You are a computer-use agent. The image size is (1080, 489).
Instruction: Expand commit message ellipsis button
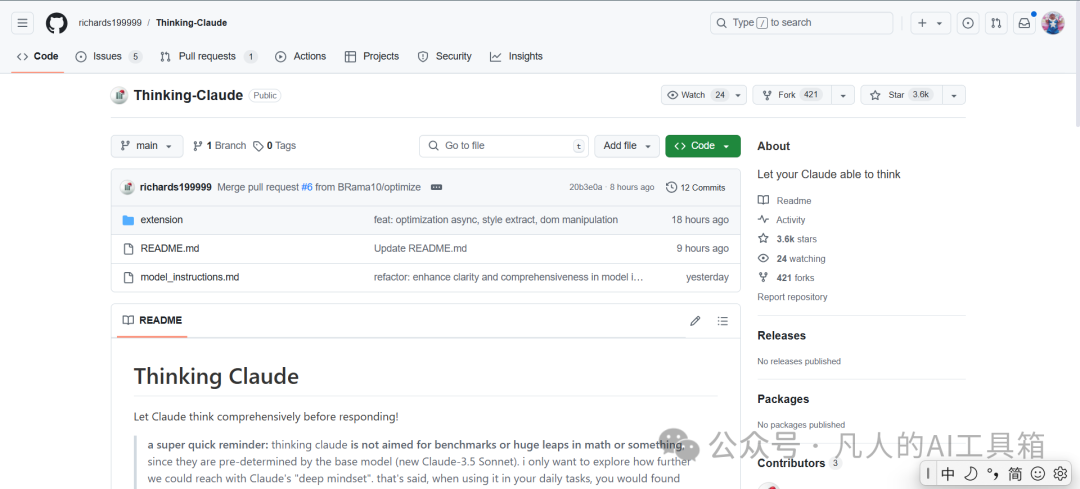click(436, 187)
